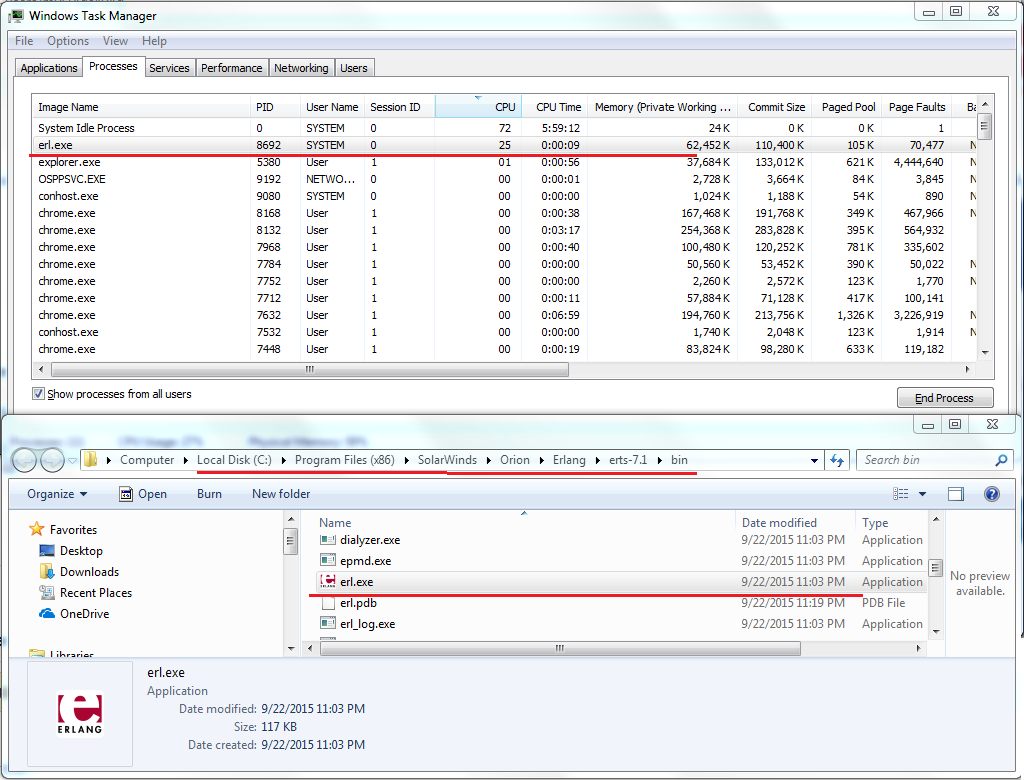
Task: Expand the breadcrumb arrow after Orion
Action: pyautogui.click(x=541, y=460)
